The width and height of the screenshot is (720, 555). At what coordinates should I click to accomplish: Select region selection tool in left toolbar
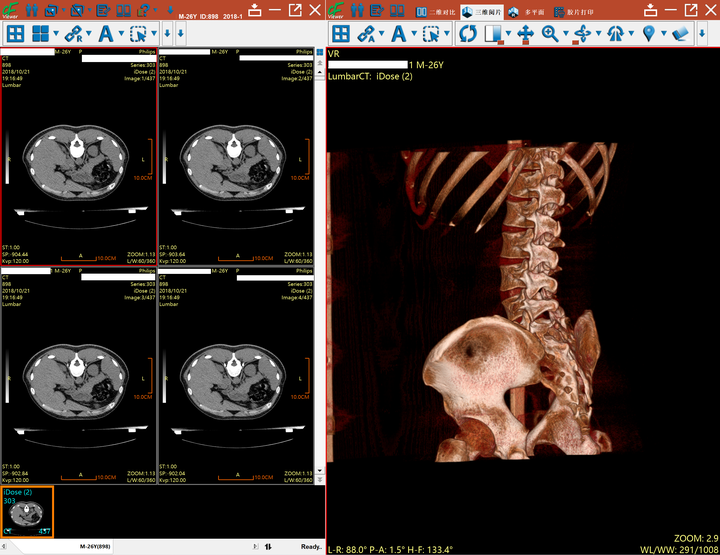(x=138, y=34)
